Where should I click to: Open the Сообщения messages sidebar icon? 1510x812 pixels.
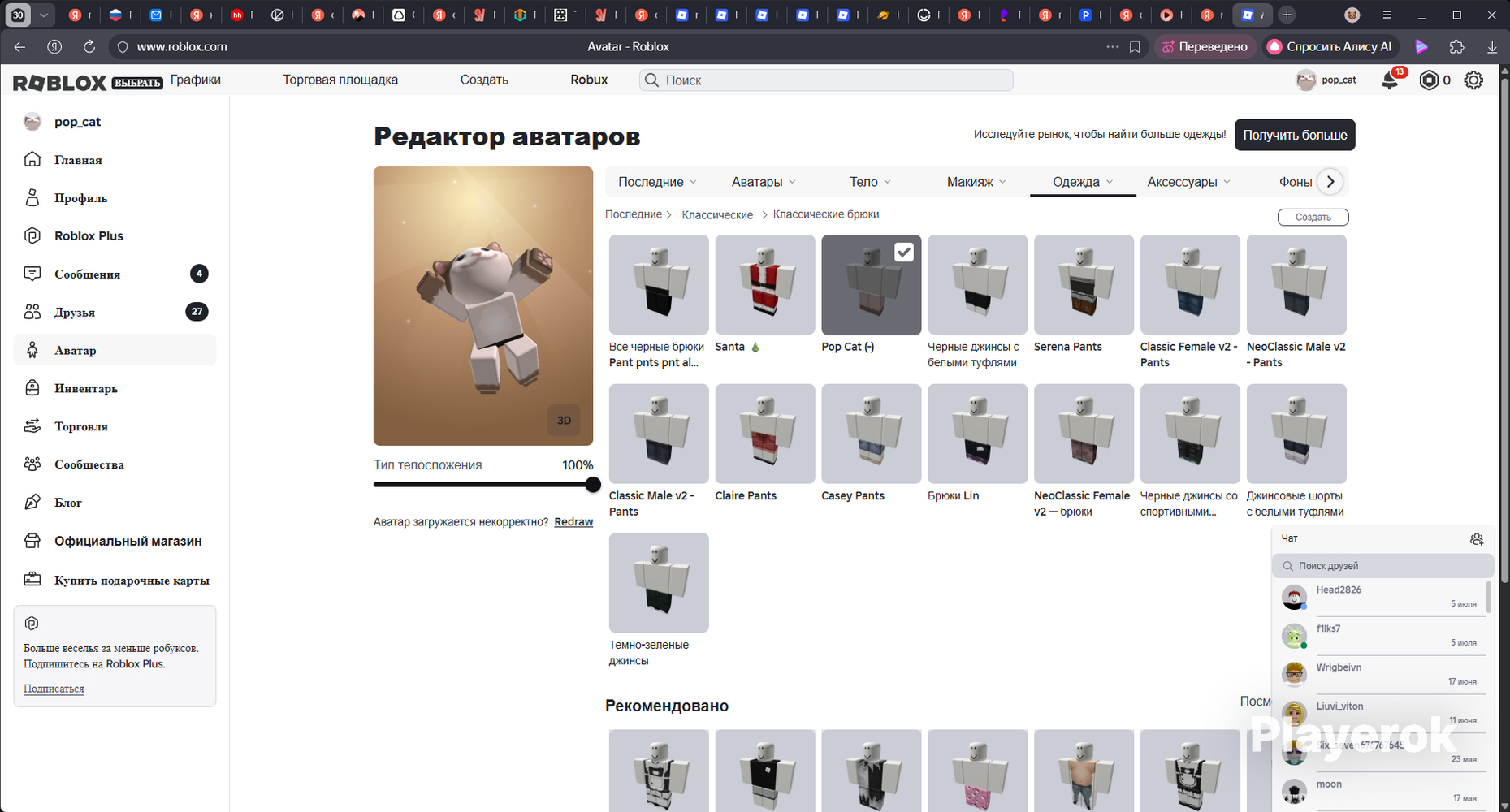click(32, 274)
